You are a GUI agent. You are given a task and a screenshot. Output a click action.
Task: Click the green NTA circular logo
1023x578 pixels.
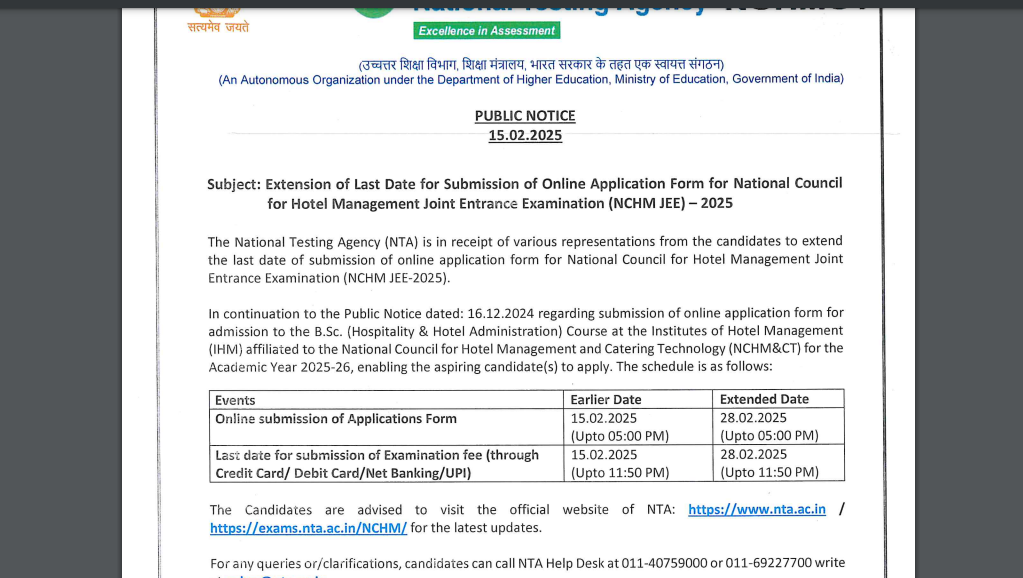coord(373,8)
